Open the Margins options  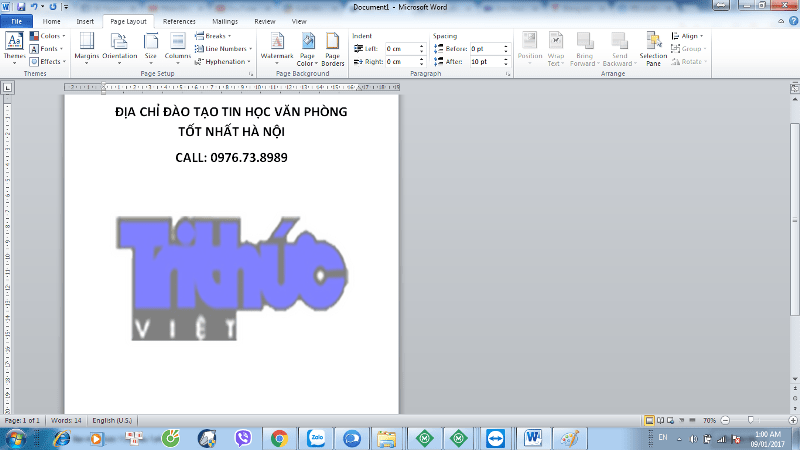(86, 48)
